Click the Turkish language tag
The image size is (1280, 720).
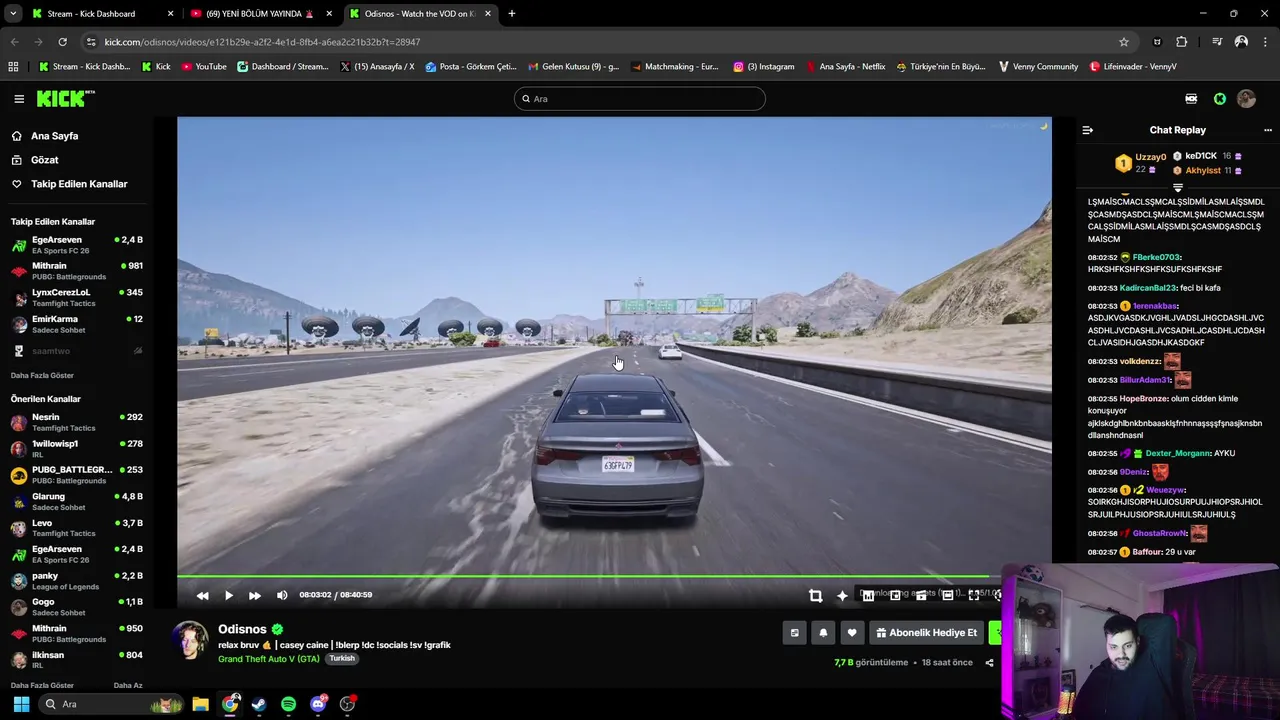pyautogui.click(x=342, y=659)
